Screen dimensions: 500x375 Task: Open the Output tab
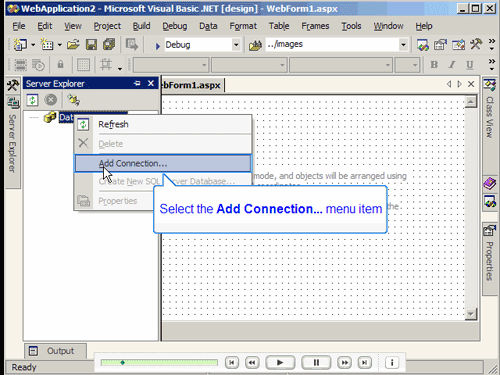click(x=55, y=351)
